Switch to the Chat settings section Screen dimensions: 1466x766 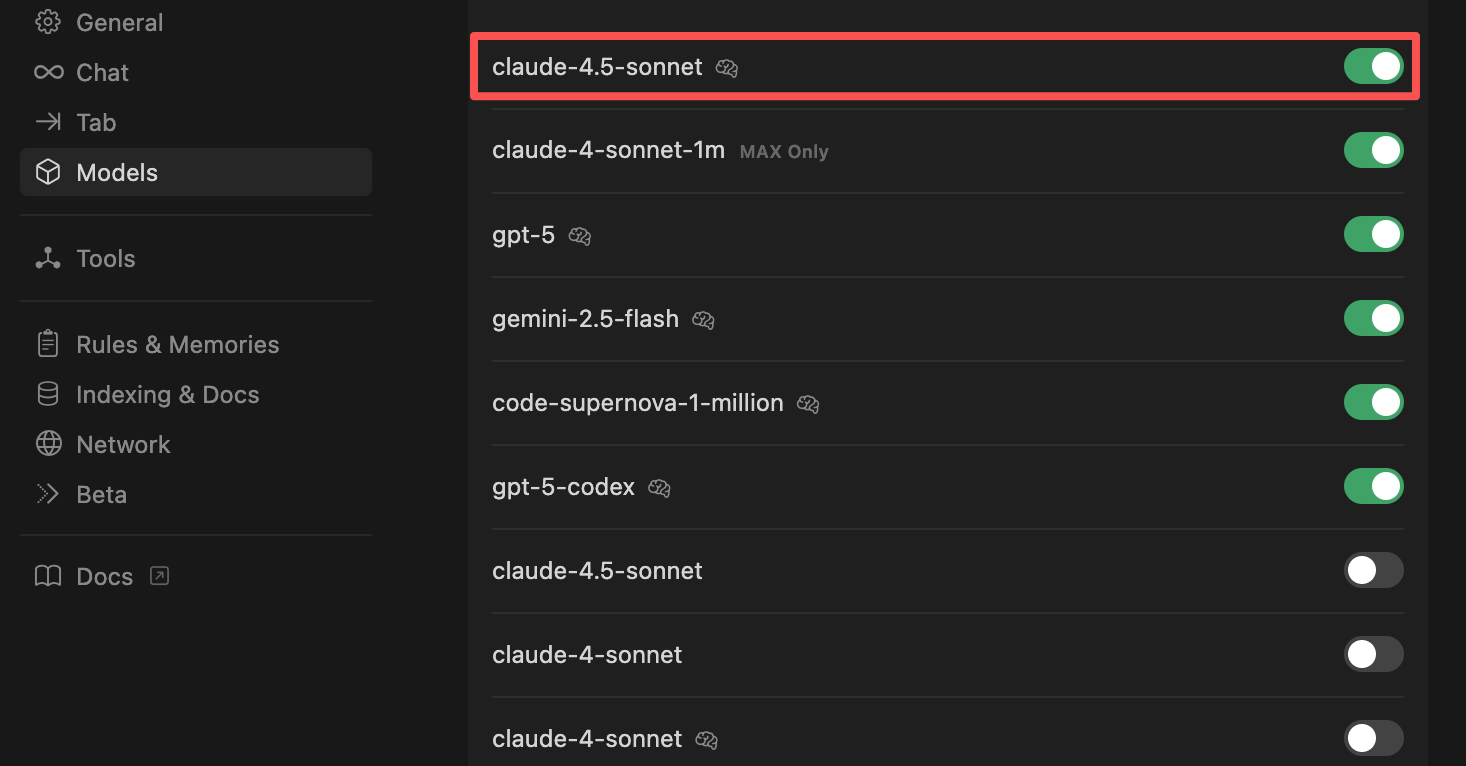click(x=102, y=72)
